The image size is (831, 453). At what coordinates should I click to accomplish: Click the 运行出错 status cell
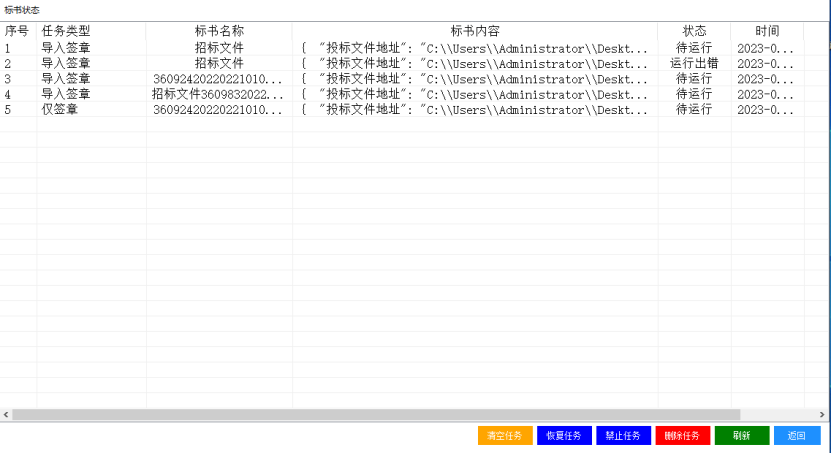click(694, 64)
